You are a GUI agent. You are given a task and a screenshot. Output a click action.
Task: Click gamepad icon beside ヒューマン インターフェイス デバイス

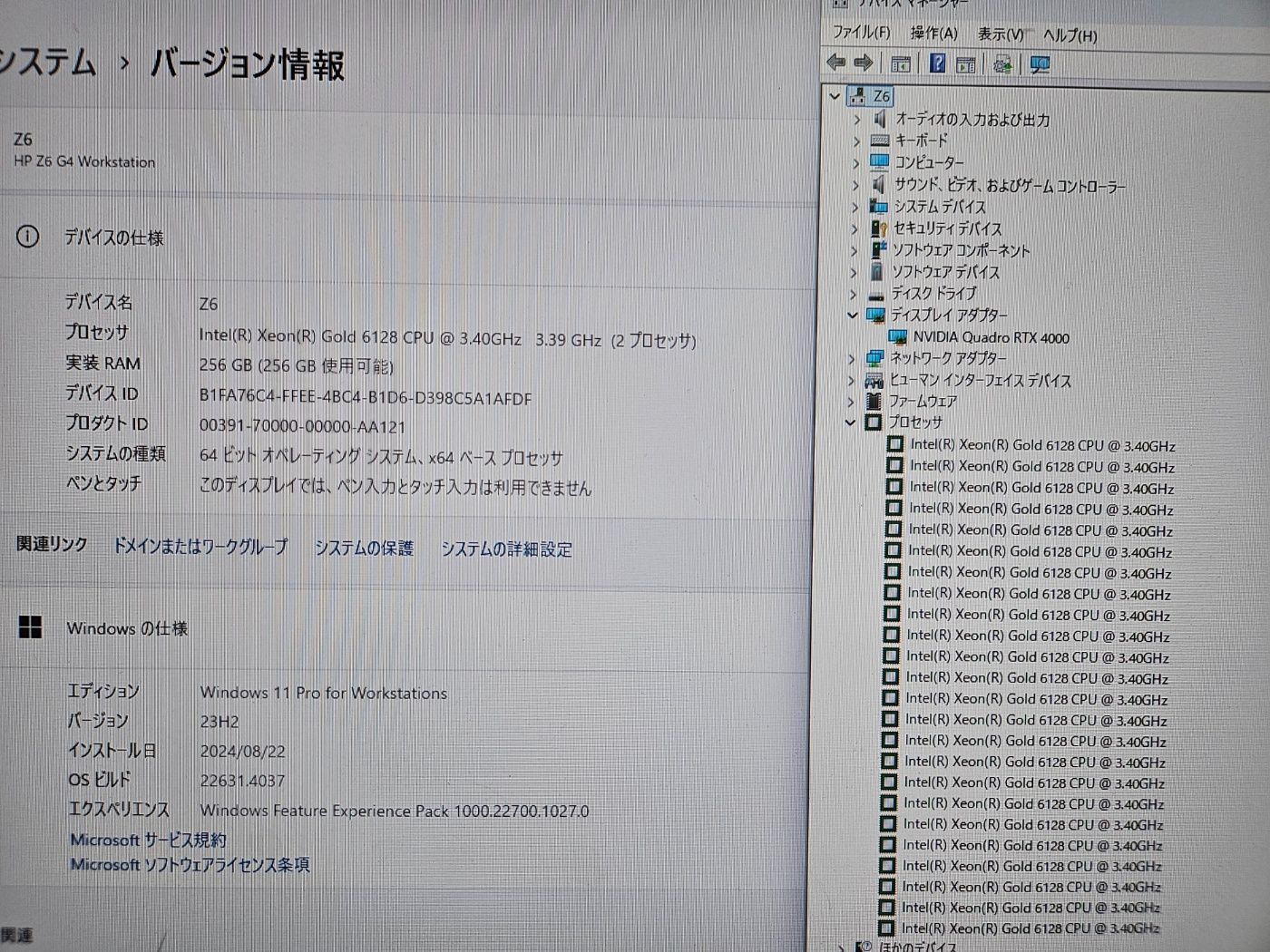pos(874,380)
